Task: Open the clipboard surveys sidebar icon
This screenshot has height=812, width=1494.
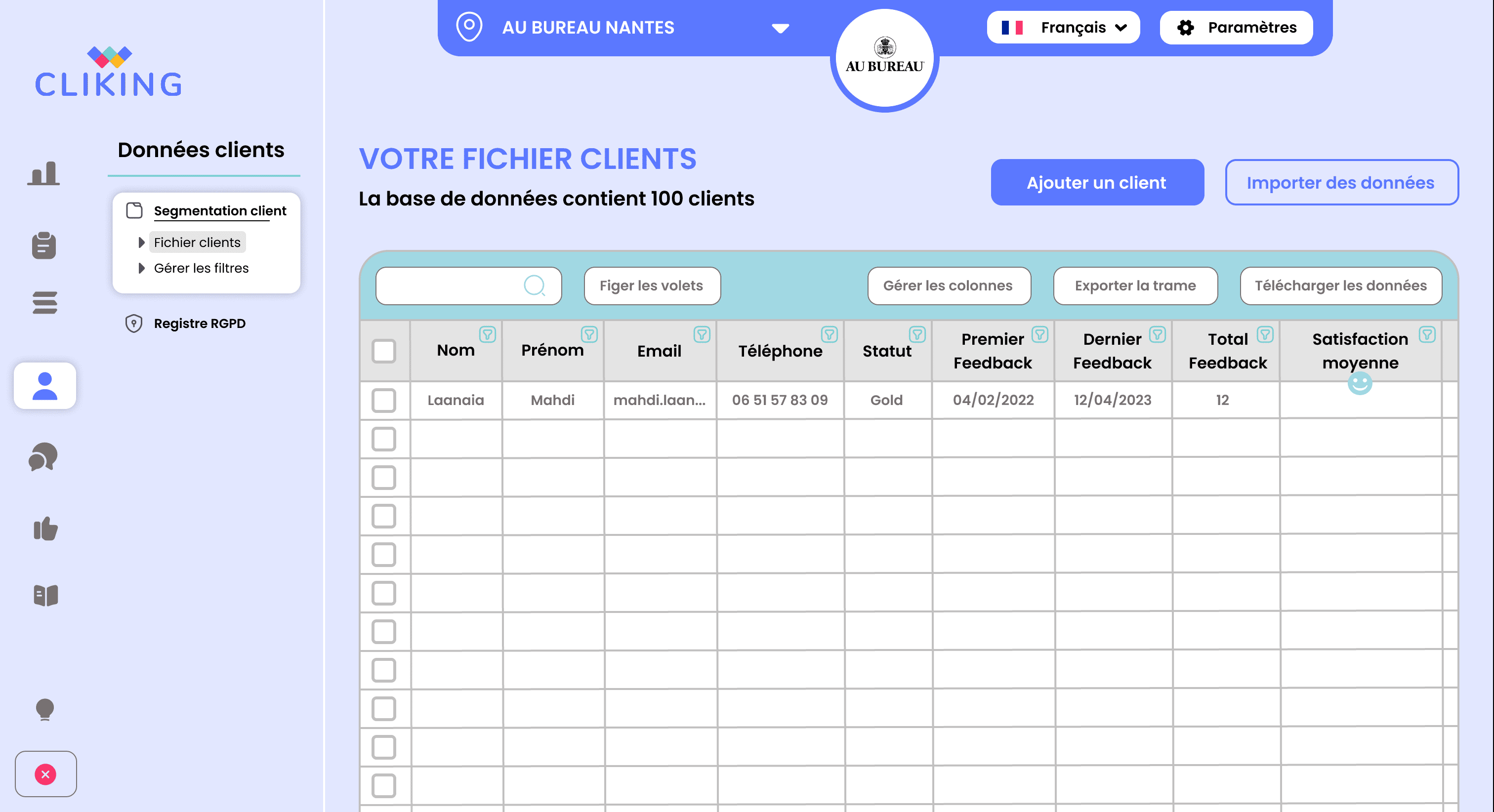Action: pos(44,245)
